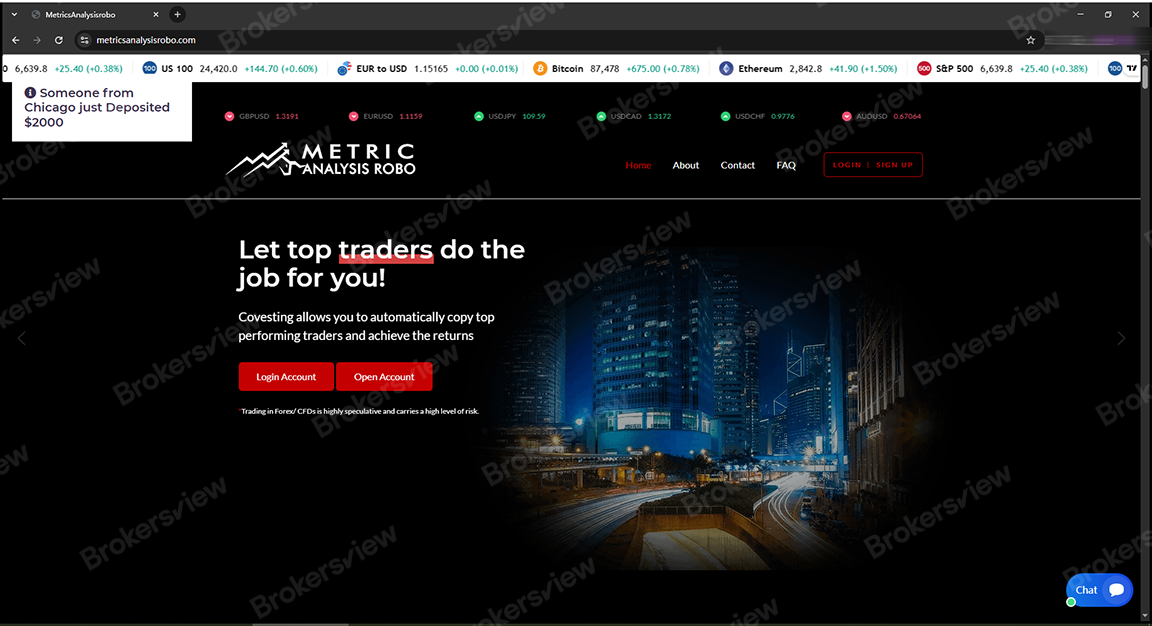This screenshot has width=1152, height=626.
Task: Click the EUR to USD ticker icon
Action: pyautogui.click(x=344, y=68)
